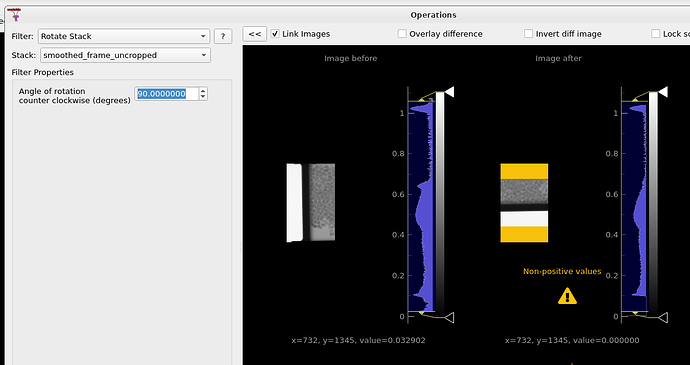Click the Image after pixel value readout 0.000000
Screen dimensions: 690x365
coord(572,340)
